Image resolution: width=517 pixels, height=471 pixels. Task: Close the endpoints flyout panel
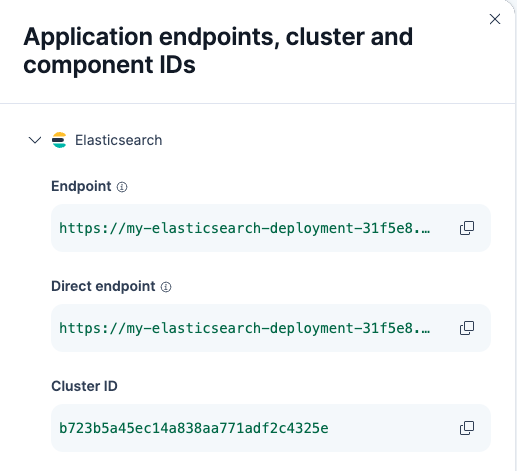point(495,19)
